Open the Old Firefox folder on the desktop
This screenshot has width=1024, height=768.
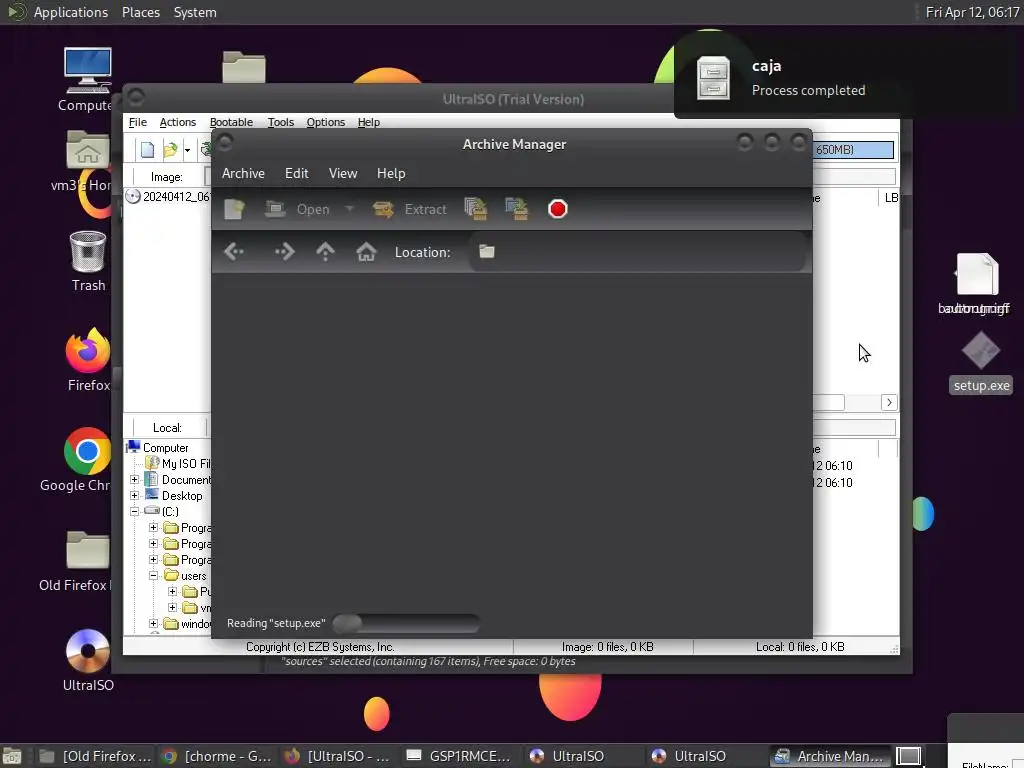[x=78, y=560]
